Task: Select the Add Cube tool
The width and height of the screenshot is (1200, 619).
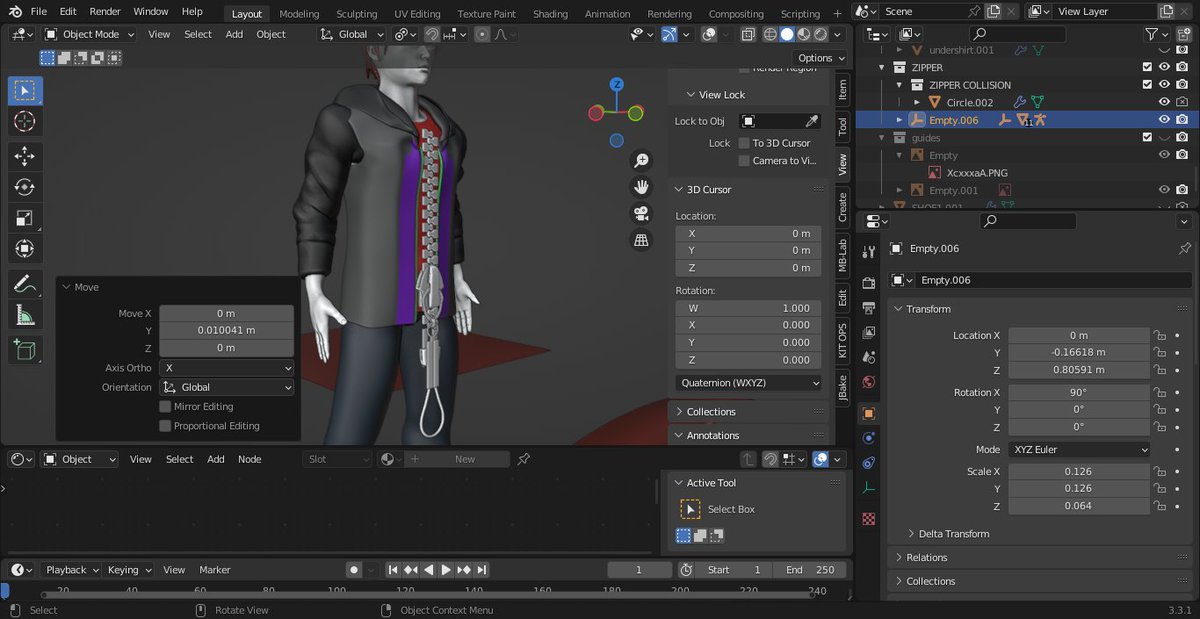Action: click(x=25, y=350)
